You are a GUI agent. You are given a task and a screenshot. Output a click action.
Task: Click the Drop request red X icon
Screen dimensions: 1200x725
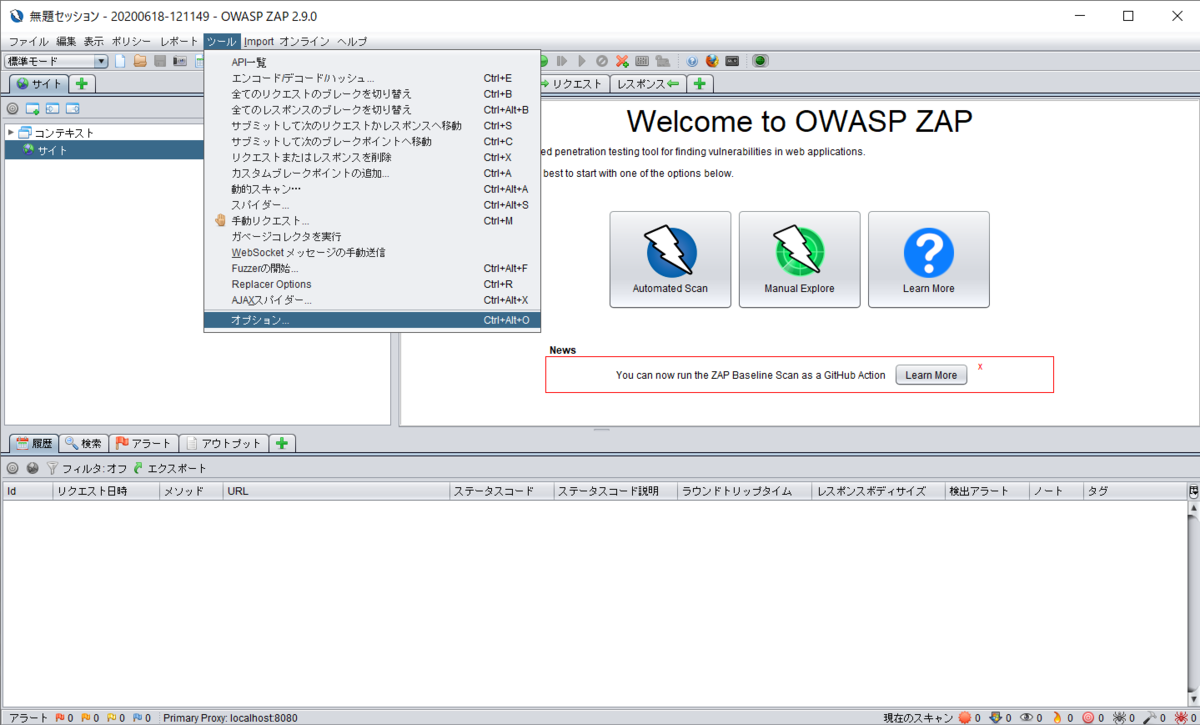click(622, 61)
